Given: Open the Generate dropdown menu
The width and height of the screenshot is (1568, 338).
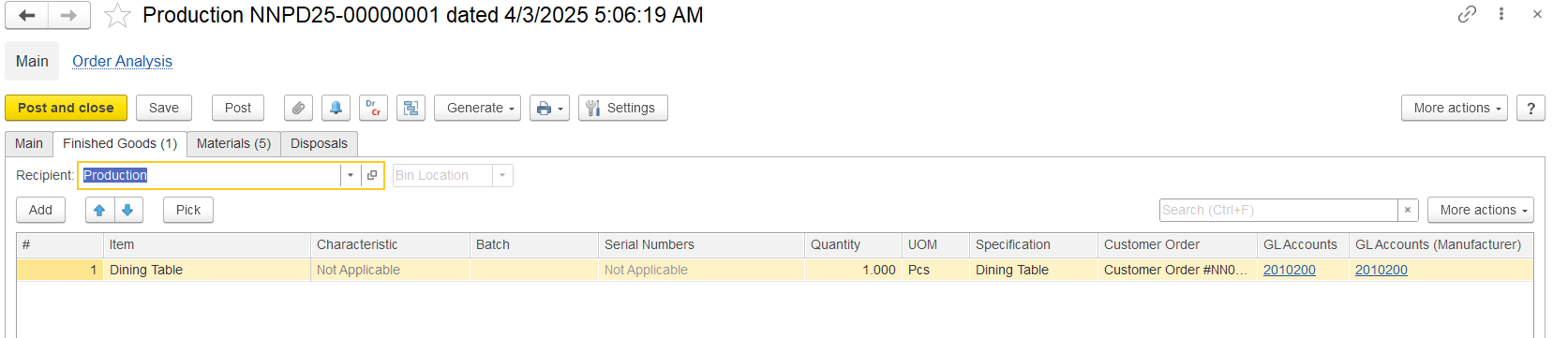Looking at the screenshot, I should point(477,108).
